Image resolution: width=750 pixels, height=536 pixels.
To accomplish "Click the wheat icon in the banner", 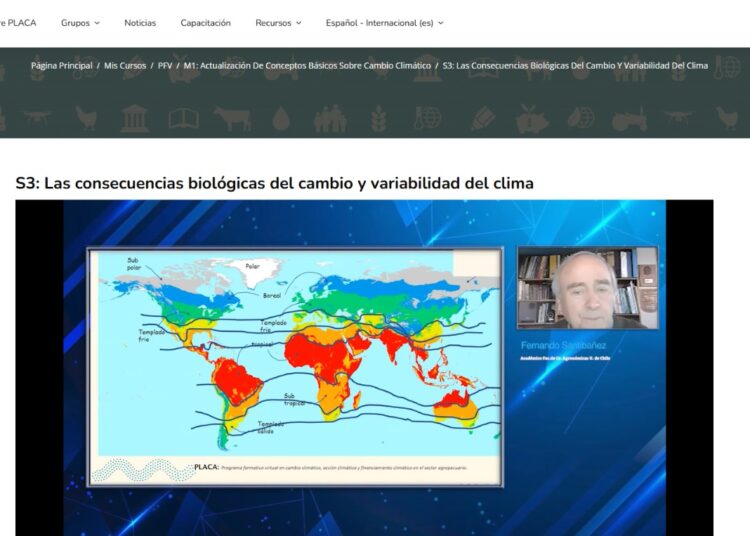I will 380,119.
